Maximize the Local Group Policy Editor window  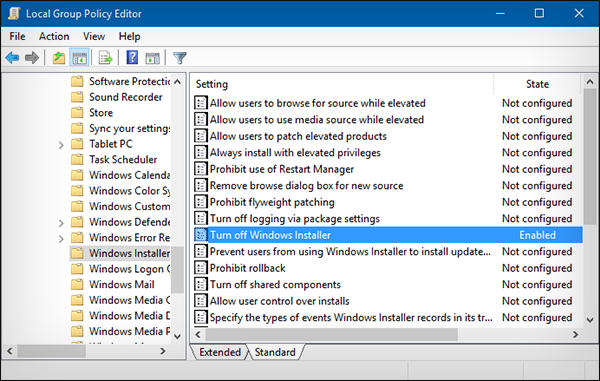point(539,13)
